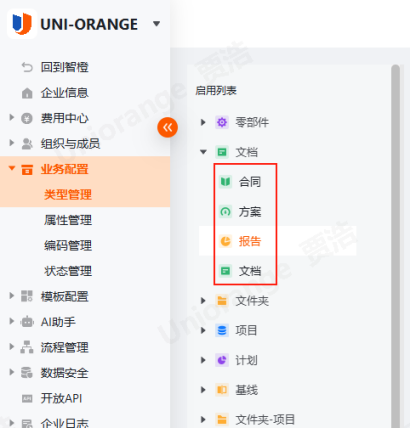
Task: Expand the 文件夹 tree node
Action: coord(203,301)
